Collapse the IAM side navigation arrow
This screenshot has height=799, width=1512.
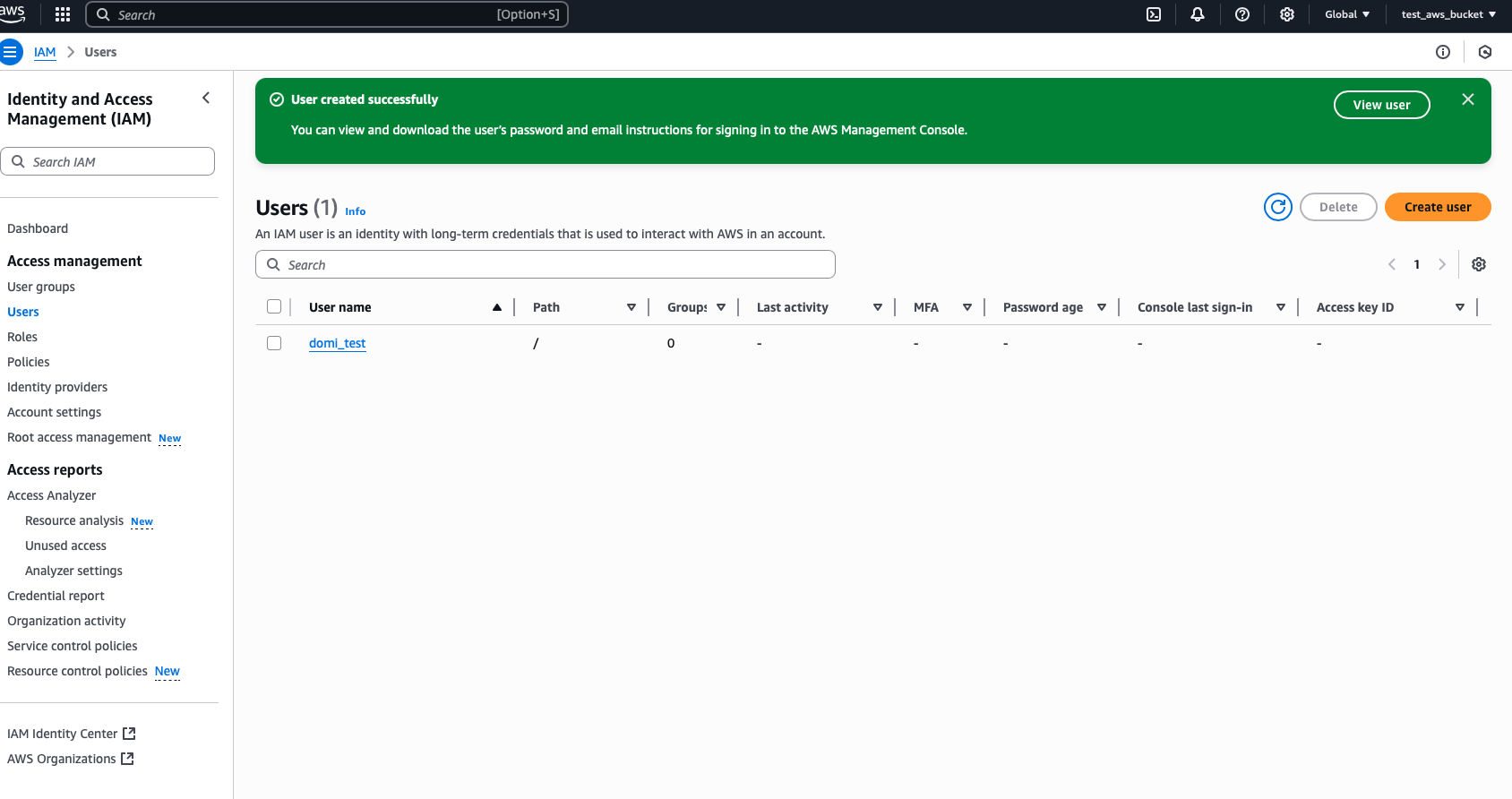tap(206, 98)
